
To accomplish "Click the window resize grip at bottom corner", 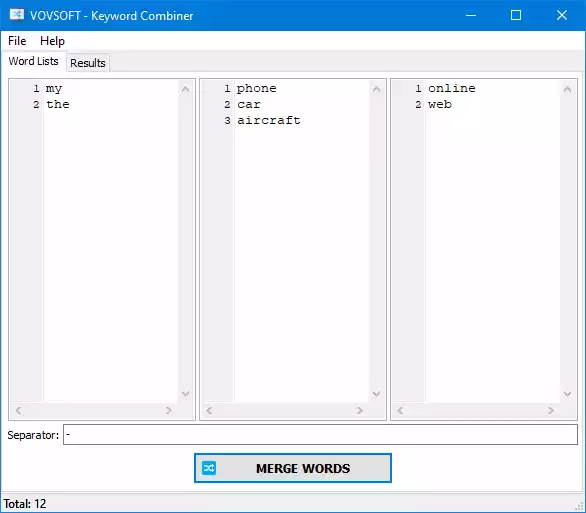I will click(x=580, y=507).
